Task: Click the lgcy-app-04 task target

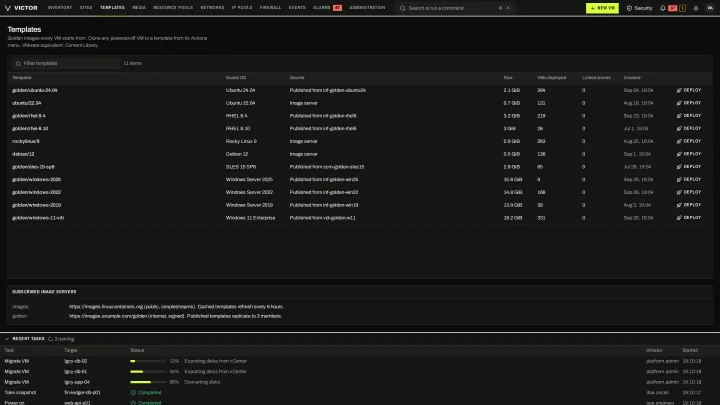Action: click(77, 382)
